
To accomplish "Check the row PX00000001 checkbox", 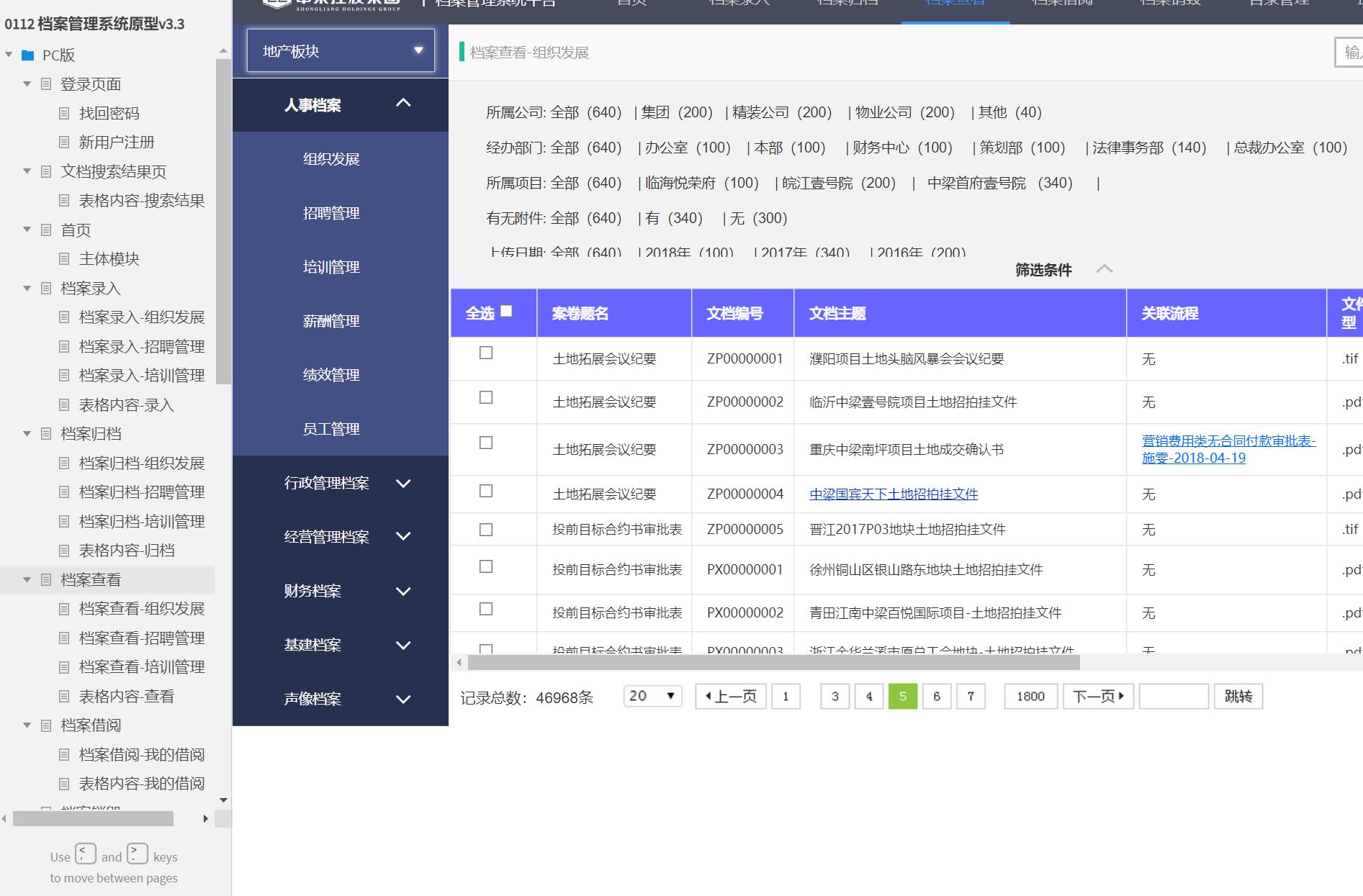I will (486, 566).
